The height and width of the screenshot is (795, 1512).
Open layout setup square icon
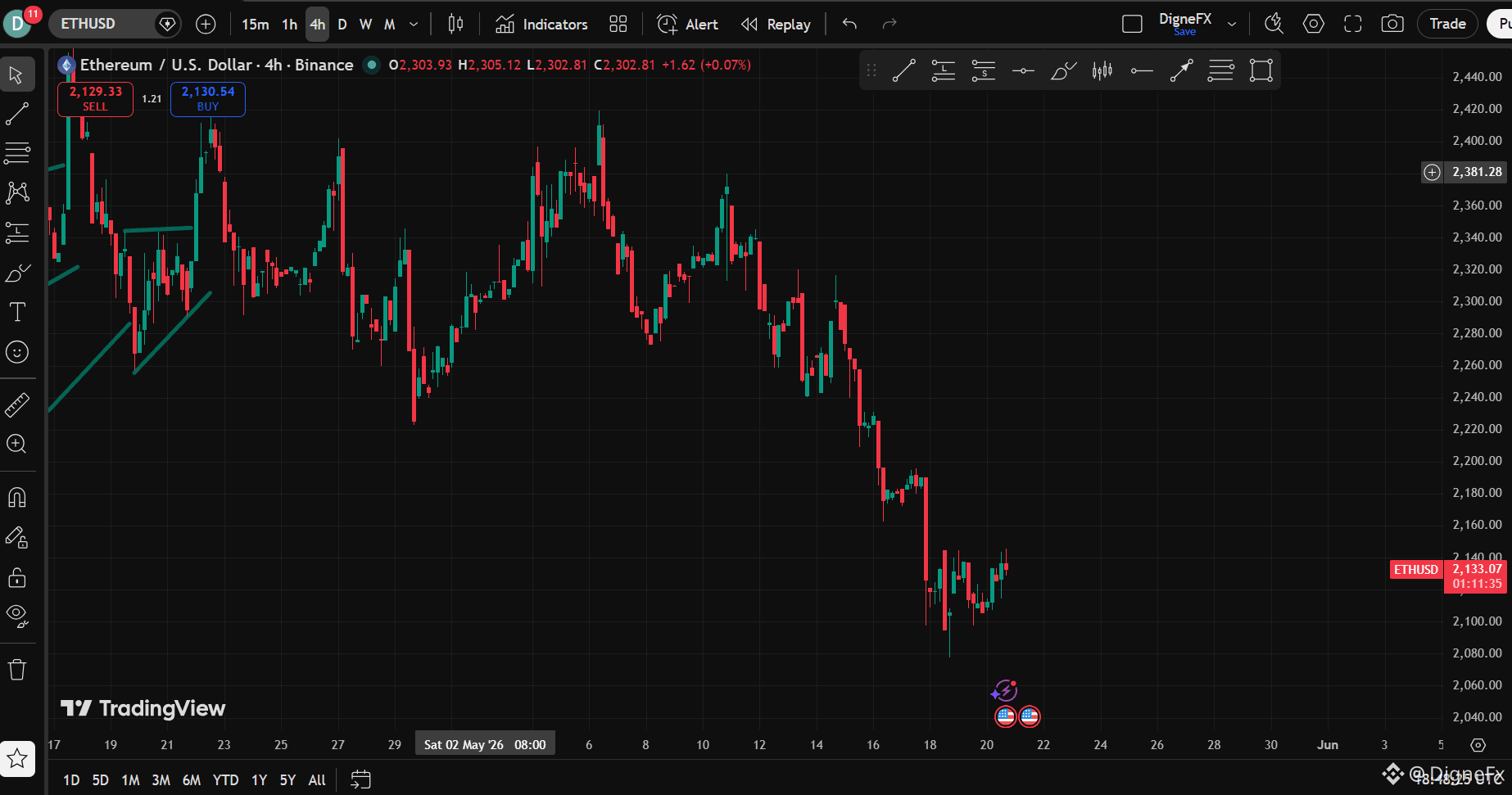[1132, 25]
